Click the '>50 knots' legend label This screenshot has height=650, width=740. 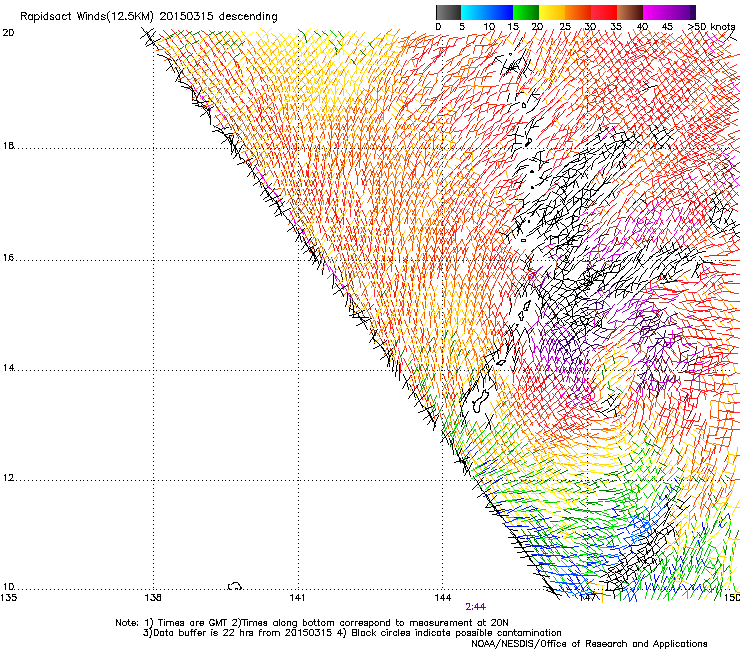(712, 27)
